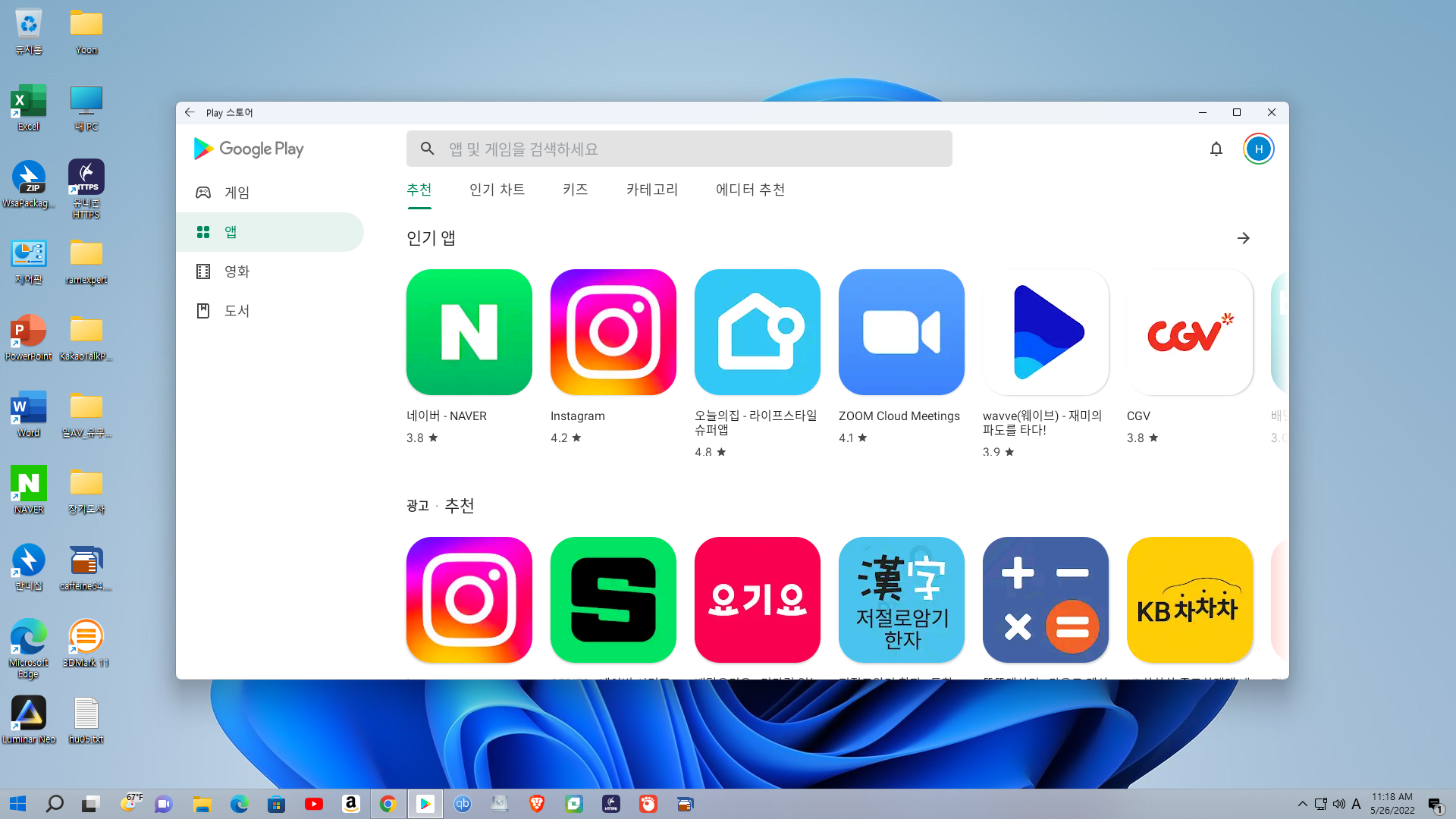The image size is (1456, 819).
Task: Select the 3DMark 11 desktop shortcut
Action: pyautogui.click(x=86, y=644)
